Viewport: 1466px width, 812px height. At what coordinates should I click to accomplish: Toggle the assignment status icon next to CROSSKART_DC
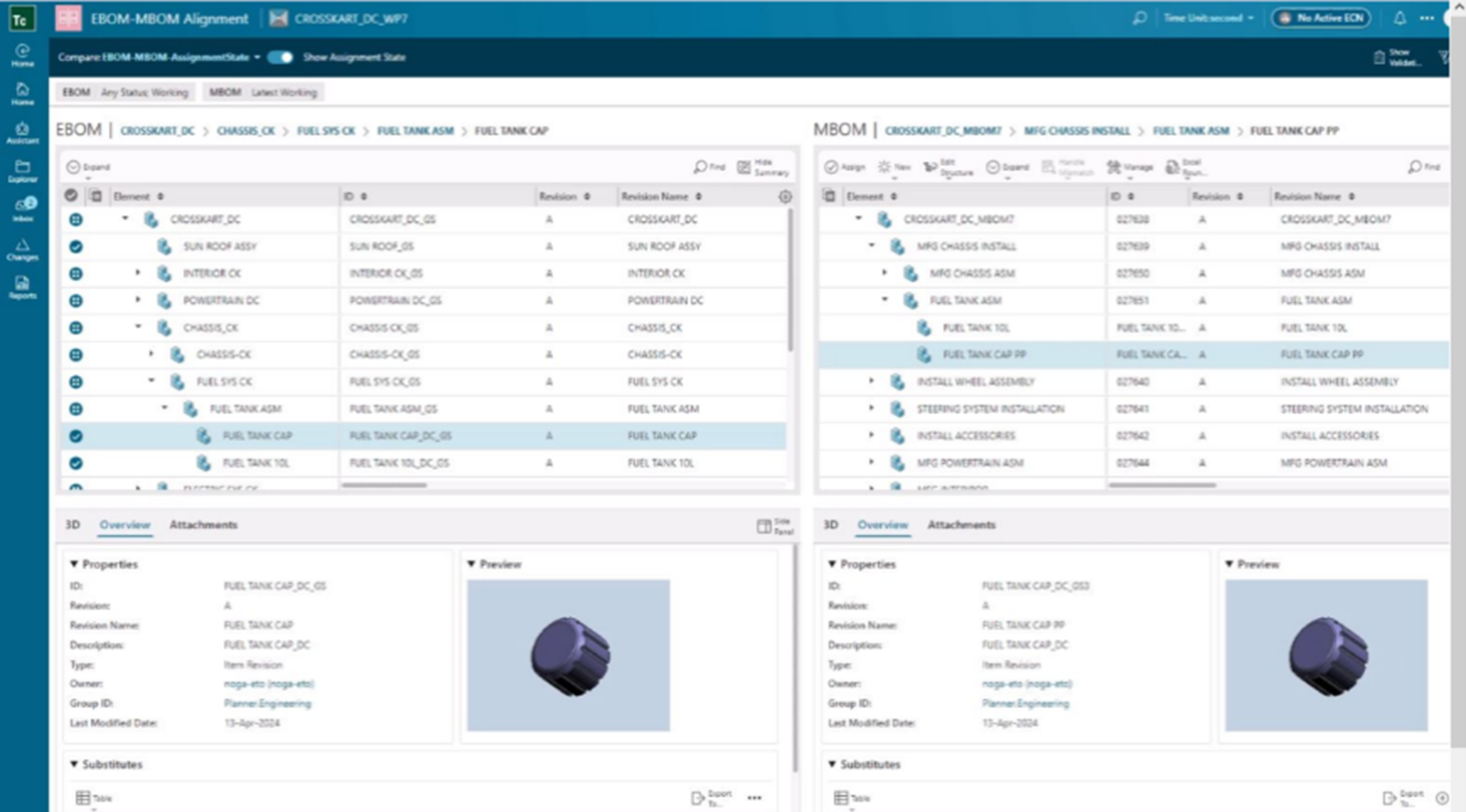click(75, 218)
